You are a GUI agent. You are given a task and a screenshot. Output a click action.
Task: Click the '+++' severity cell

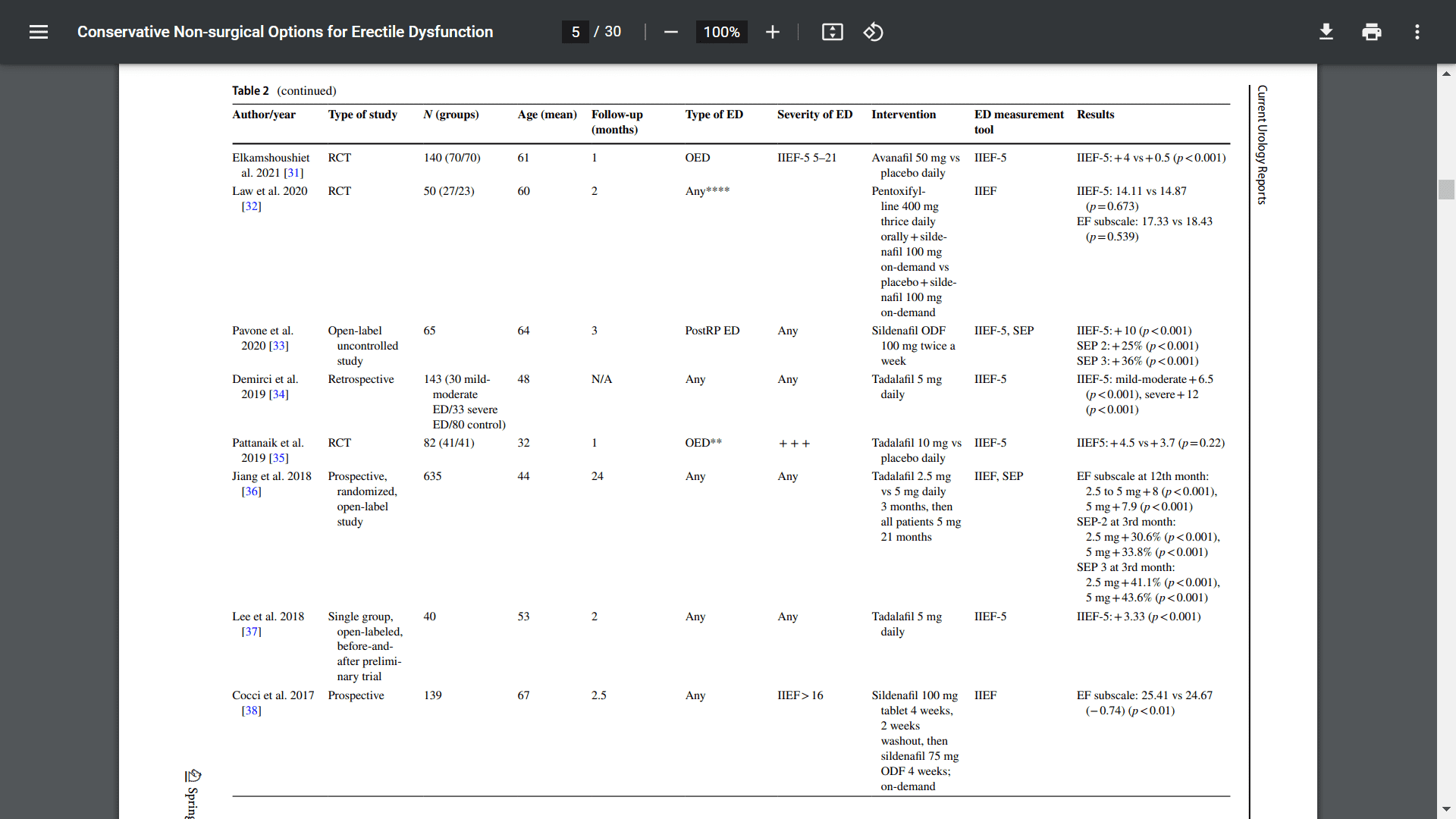794,444
